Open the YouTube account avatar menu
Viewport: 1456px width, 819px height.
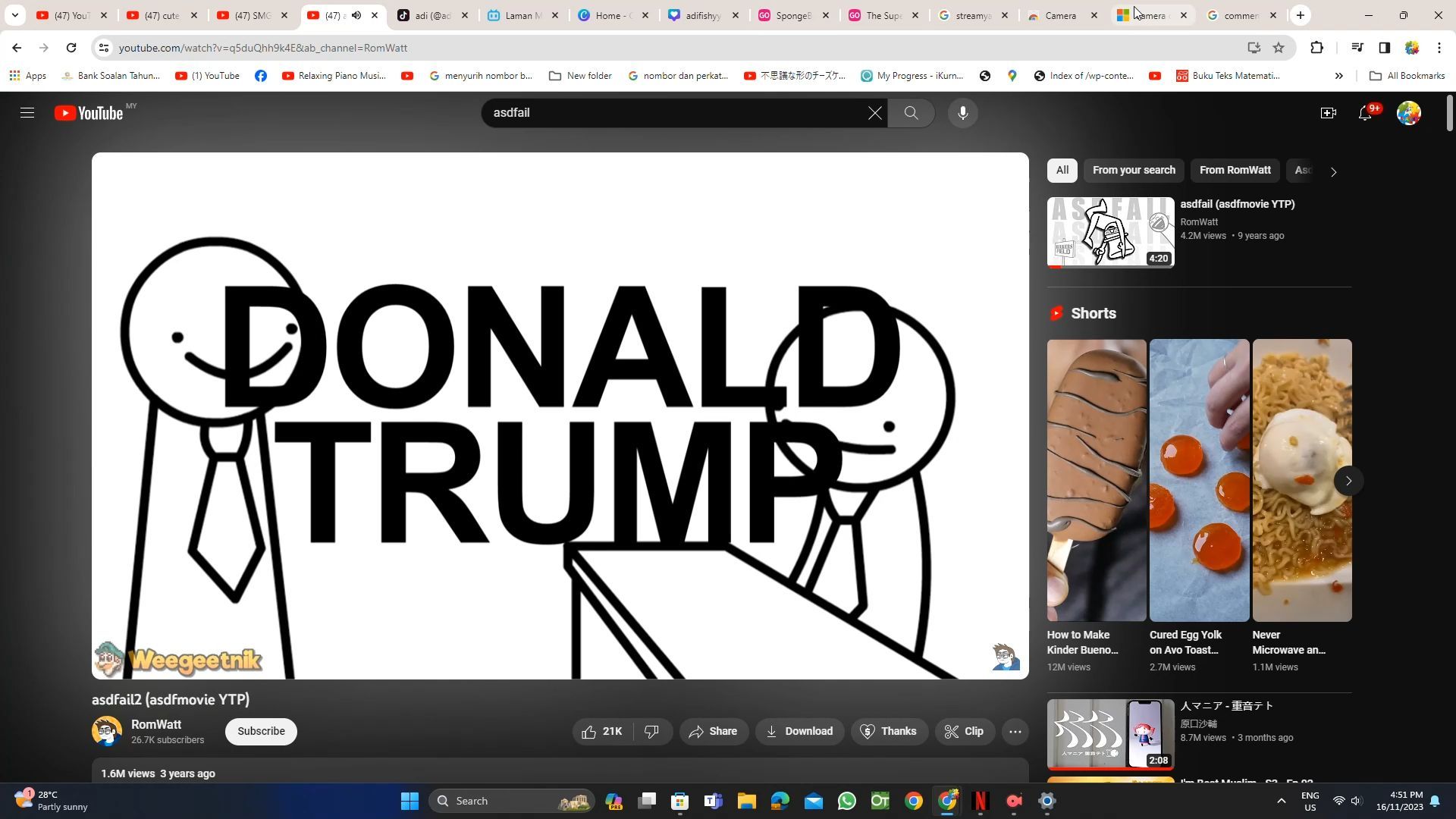pos(1408,113)
